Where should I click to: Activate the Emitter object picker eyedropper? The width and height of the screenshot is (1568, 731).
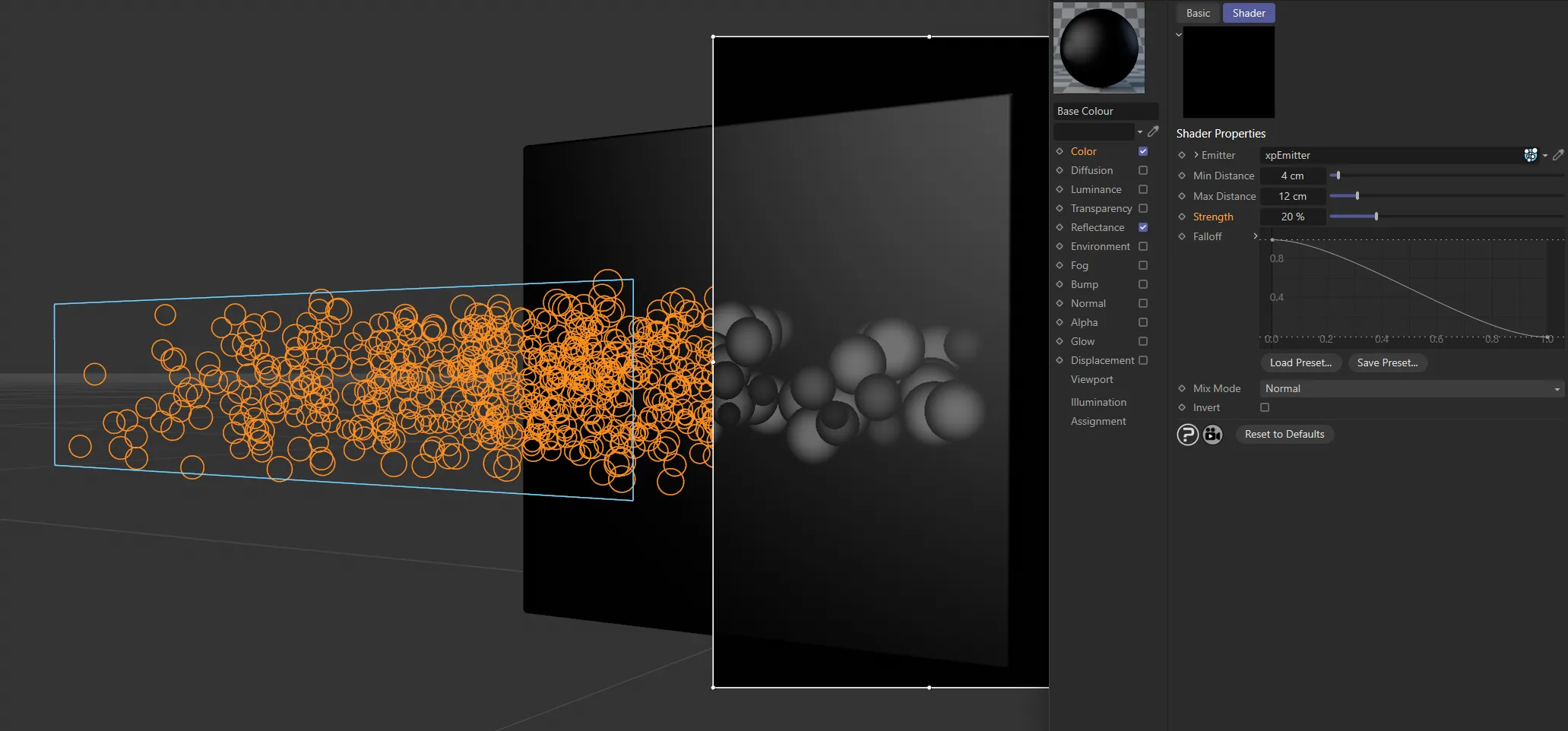(1558, 155)
